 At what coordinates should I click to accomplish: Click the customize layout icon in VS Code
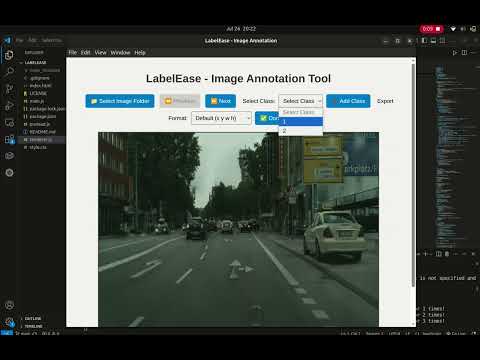pyautogui.click(x=442, y=40)
